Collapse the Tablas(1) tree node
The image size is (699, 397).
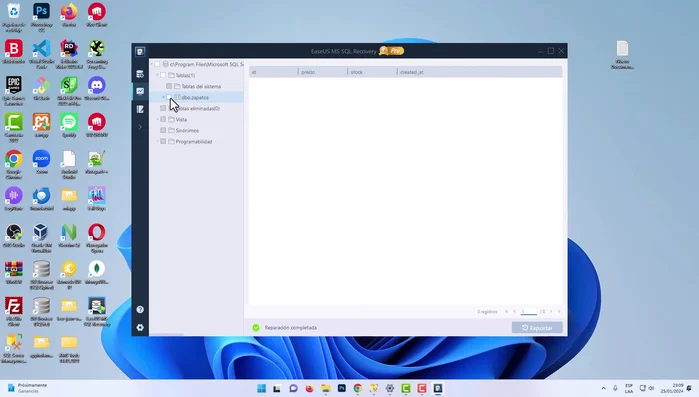tap(157, 75)
